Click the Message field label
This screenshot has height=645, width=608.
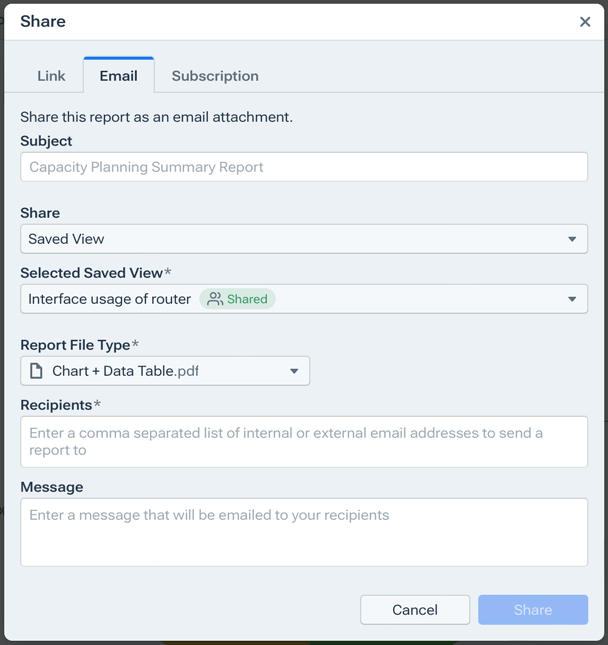(x=51, y=487)
